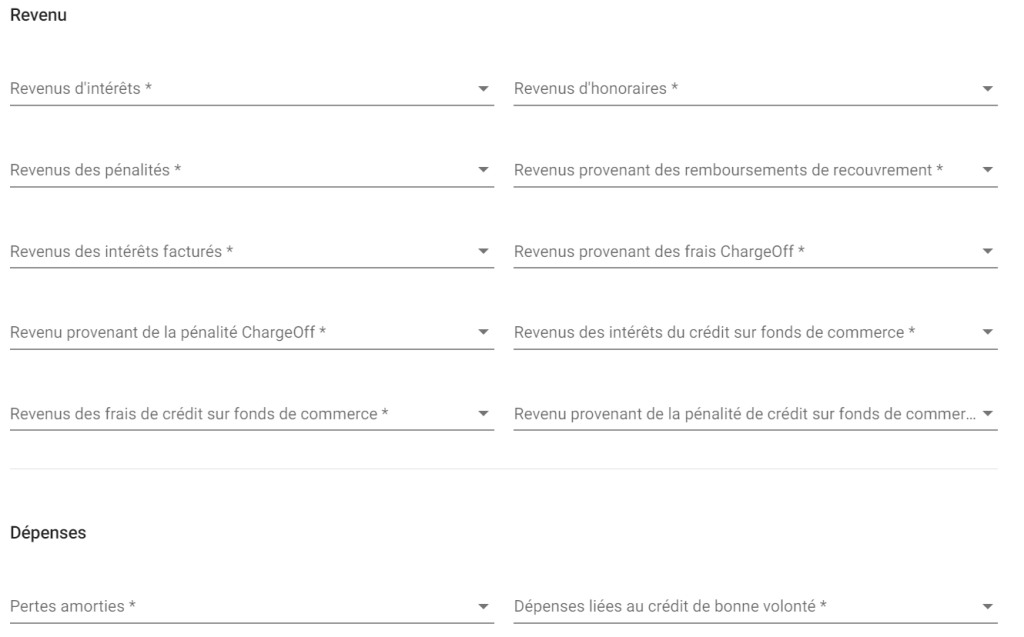Viewport: 1024px width, 637px height.
Task: Open Revenus des frais de crédit sur fonds de commerce
Action: tap(251, 414)
